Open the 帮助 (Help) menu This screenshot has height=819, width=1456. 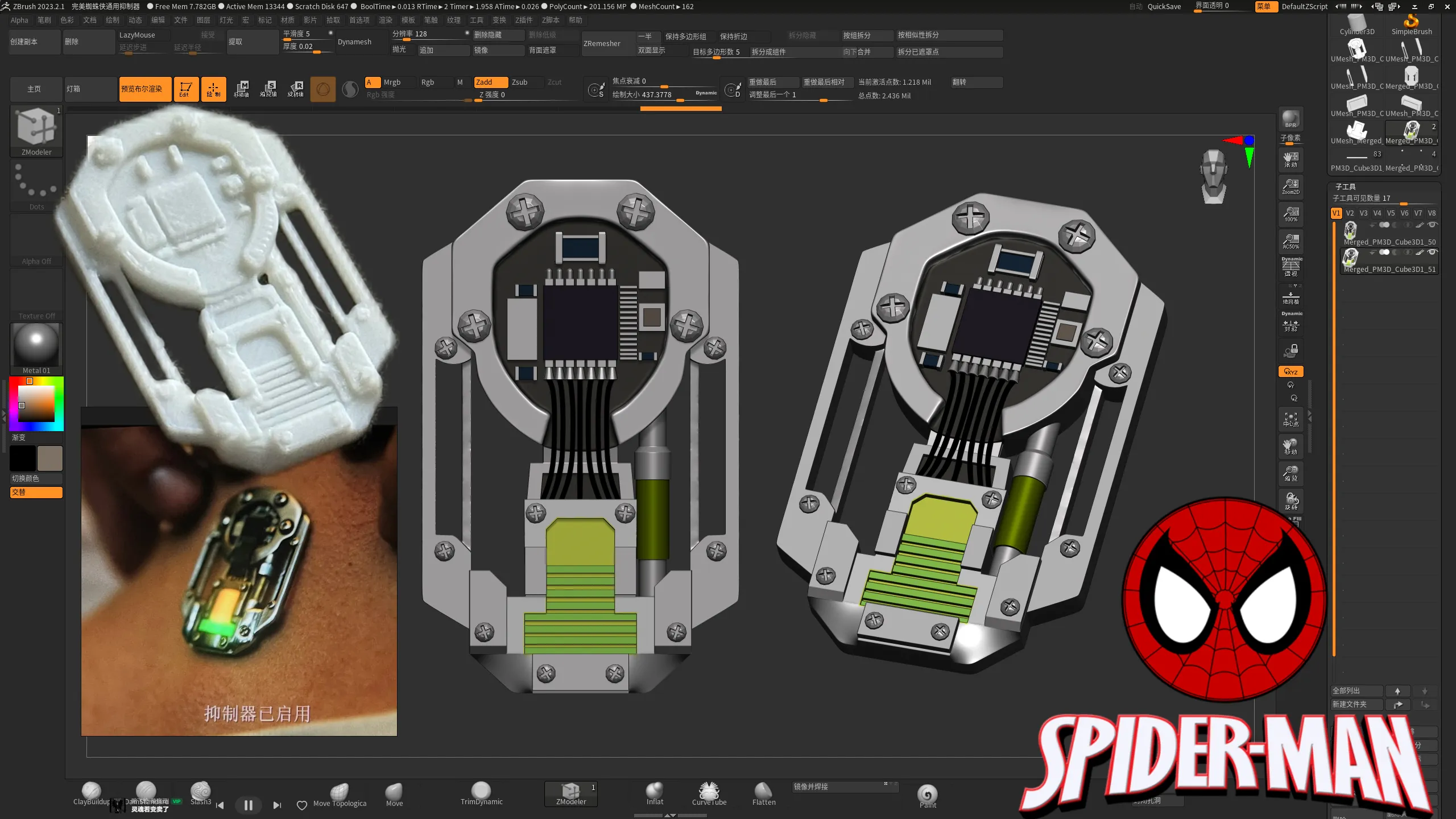click(576, 20)
